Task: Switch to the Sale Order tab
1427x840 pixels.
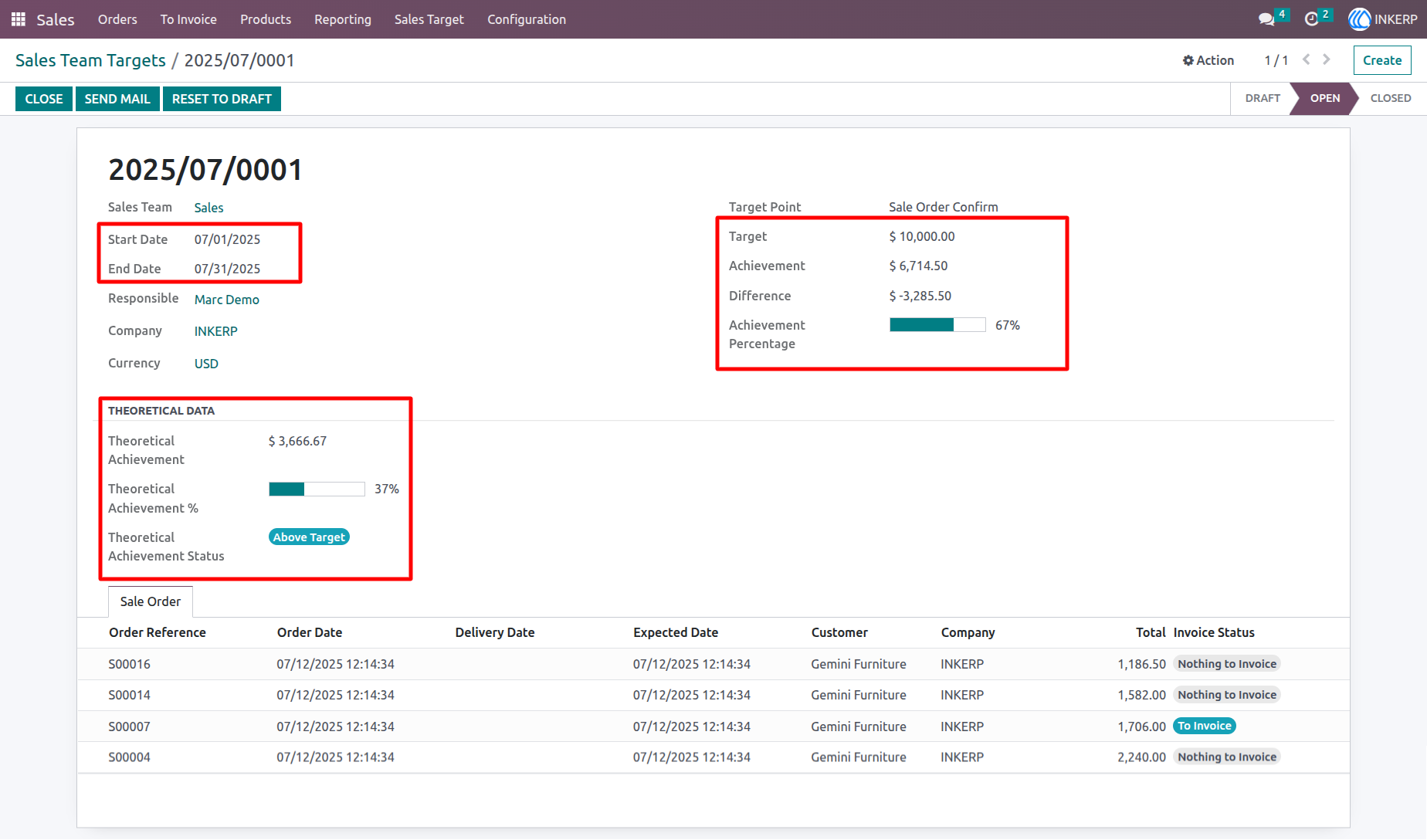Action: click(151, 601)
